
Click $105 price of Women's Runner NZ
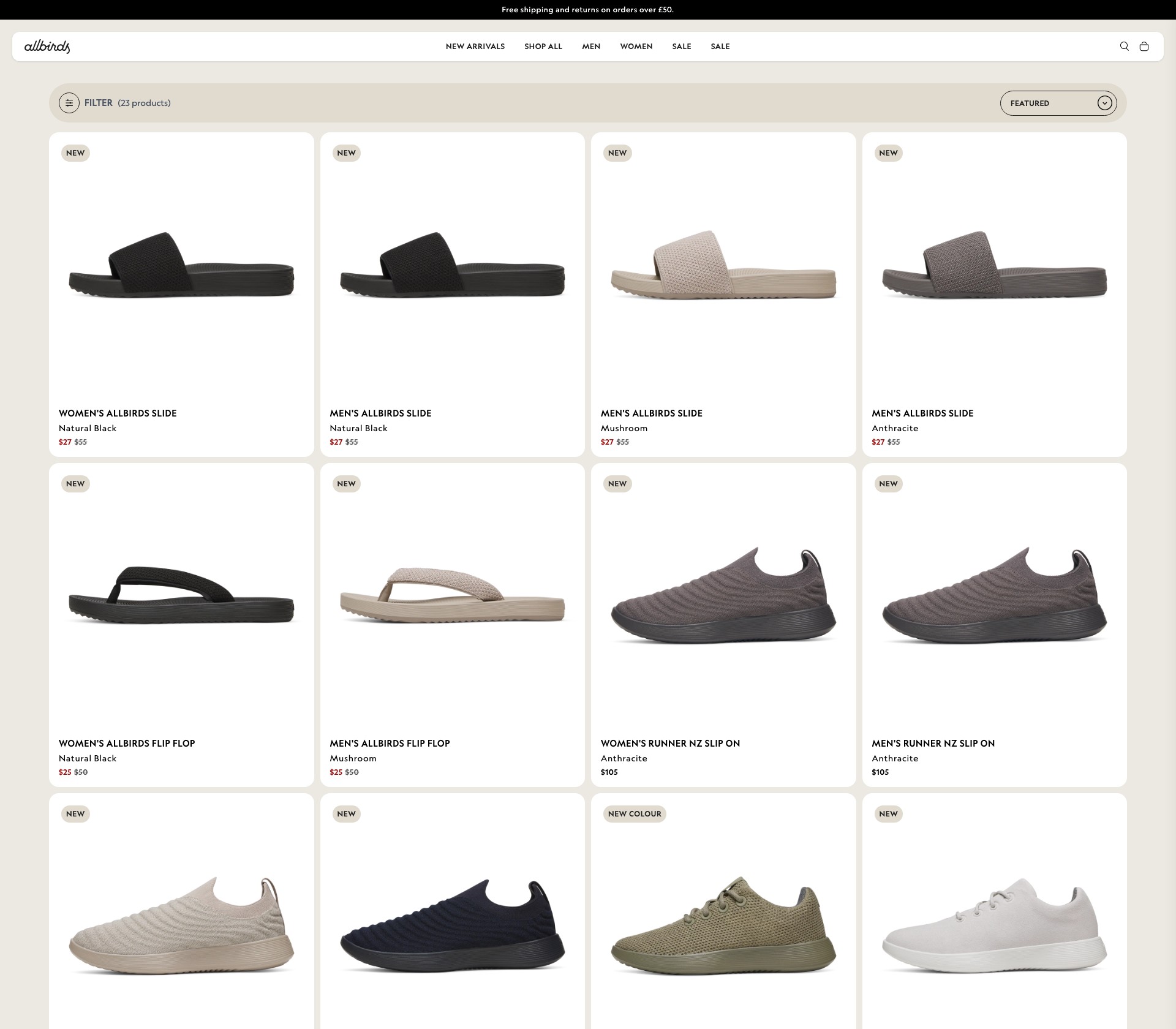tap(609, 772)
